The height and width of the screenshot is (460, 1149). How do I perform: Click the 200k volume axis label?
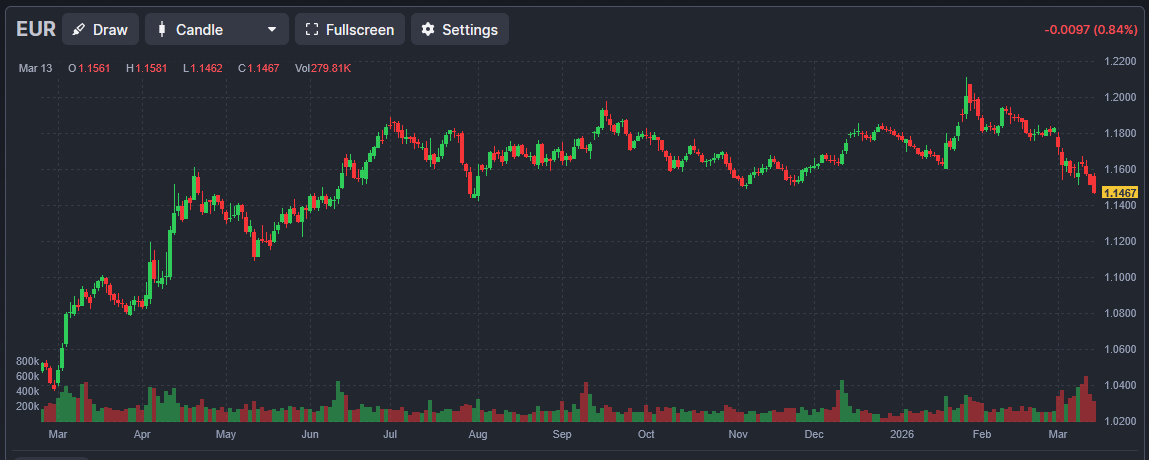[x=27, y=406]
